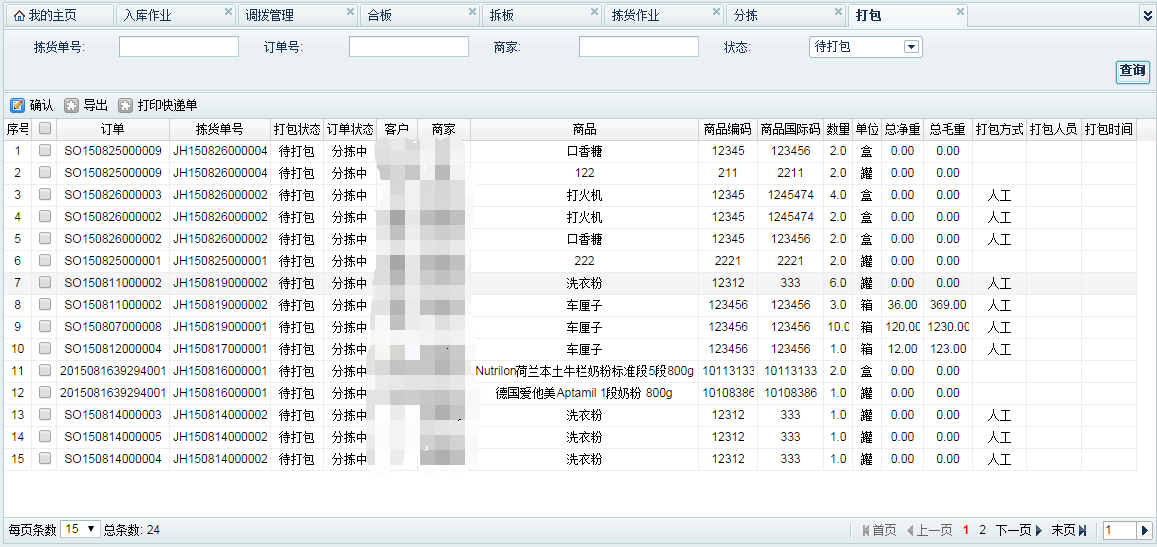Screen dimensions: 1157x547
Task: Click the 确认 confirm icon in toolbar
Action: 17,105
